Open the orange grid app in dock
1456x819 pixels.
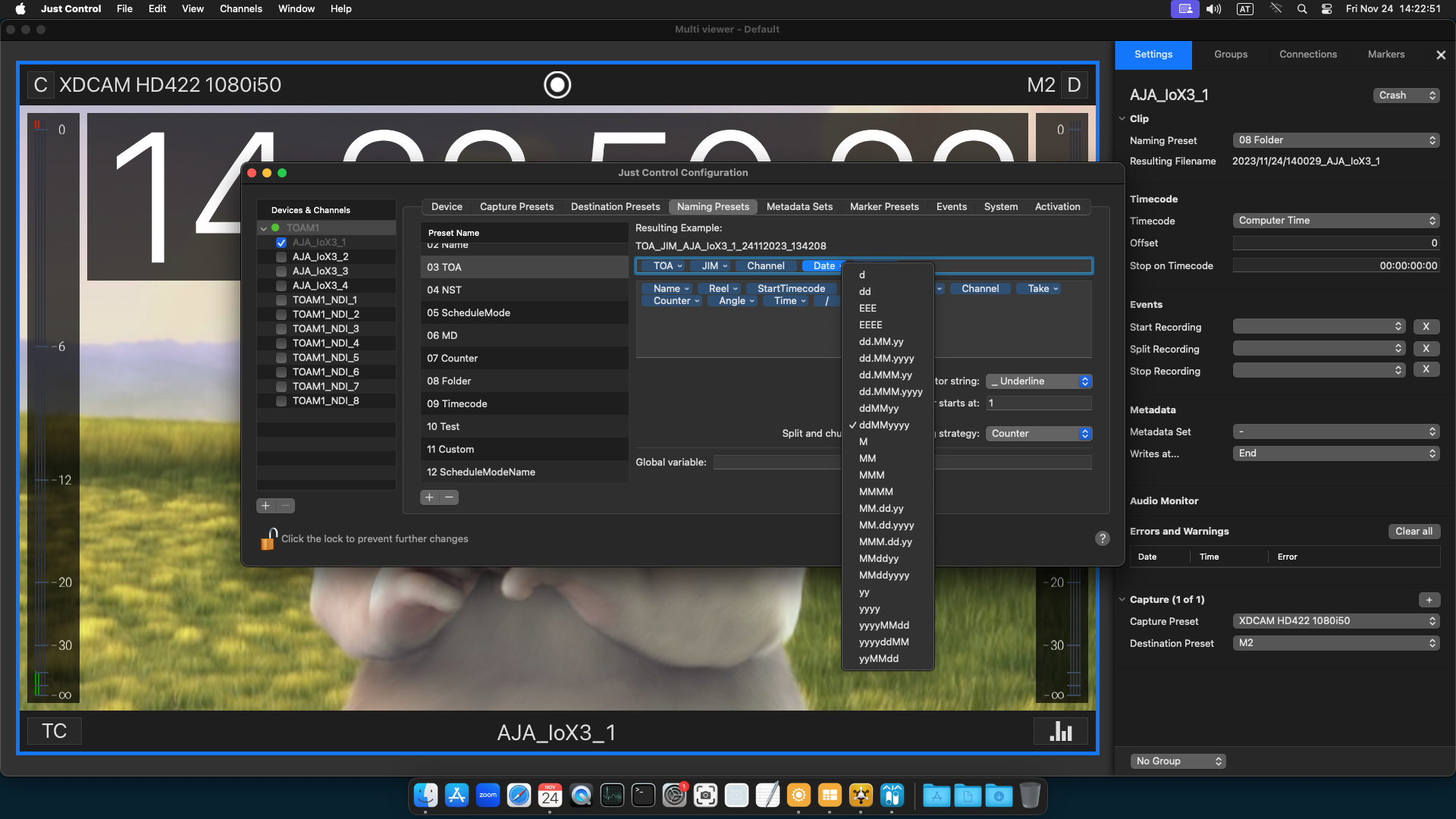point(830,795)
